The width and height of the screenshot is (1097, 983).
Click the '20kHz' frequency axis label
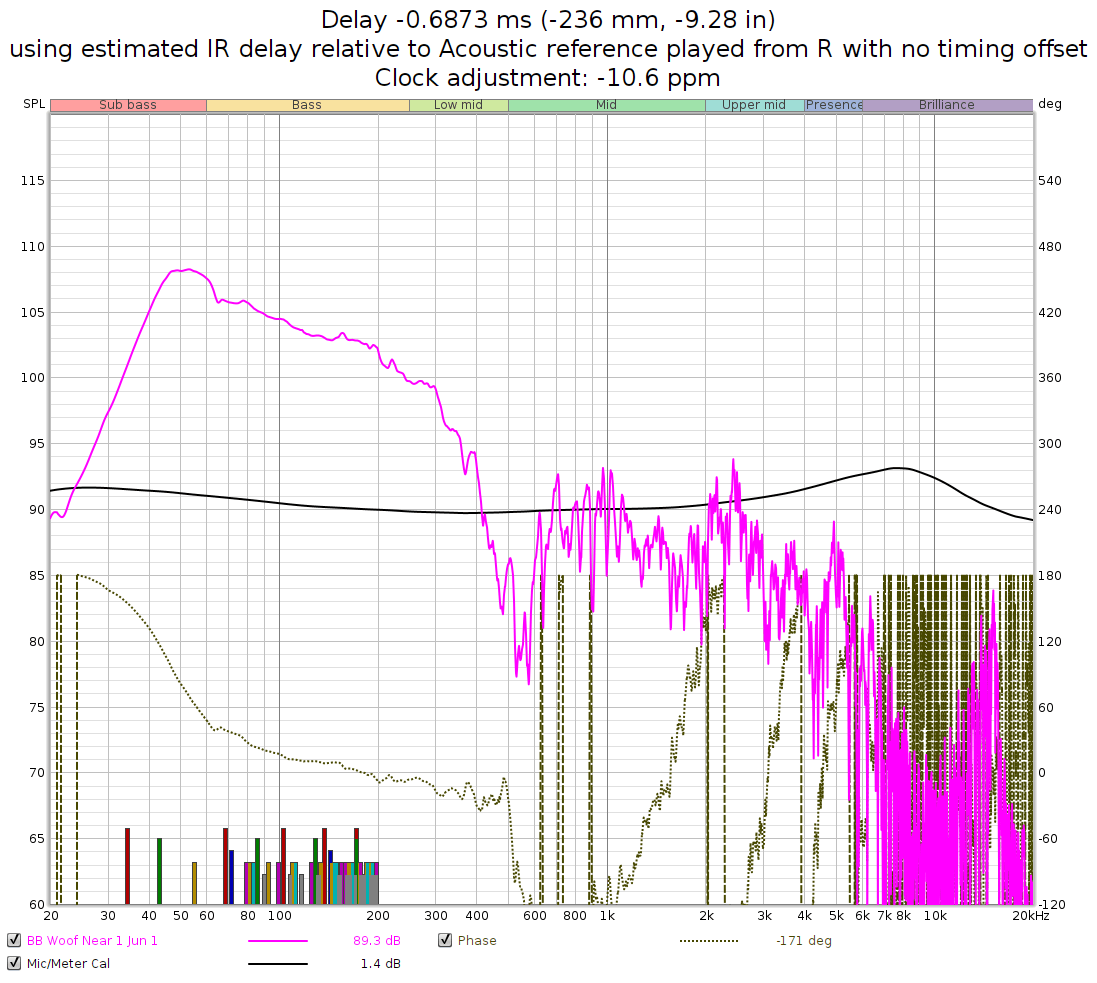1031,916
